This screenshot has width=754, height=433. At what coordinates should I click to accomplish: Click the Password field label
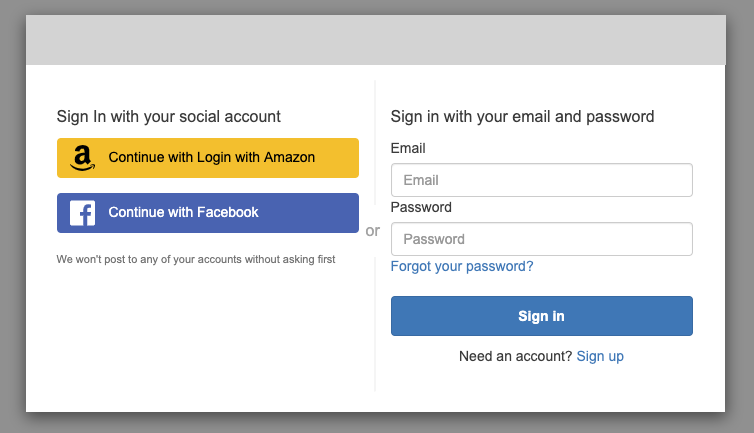(x=421, y=207)
